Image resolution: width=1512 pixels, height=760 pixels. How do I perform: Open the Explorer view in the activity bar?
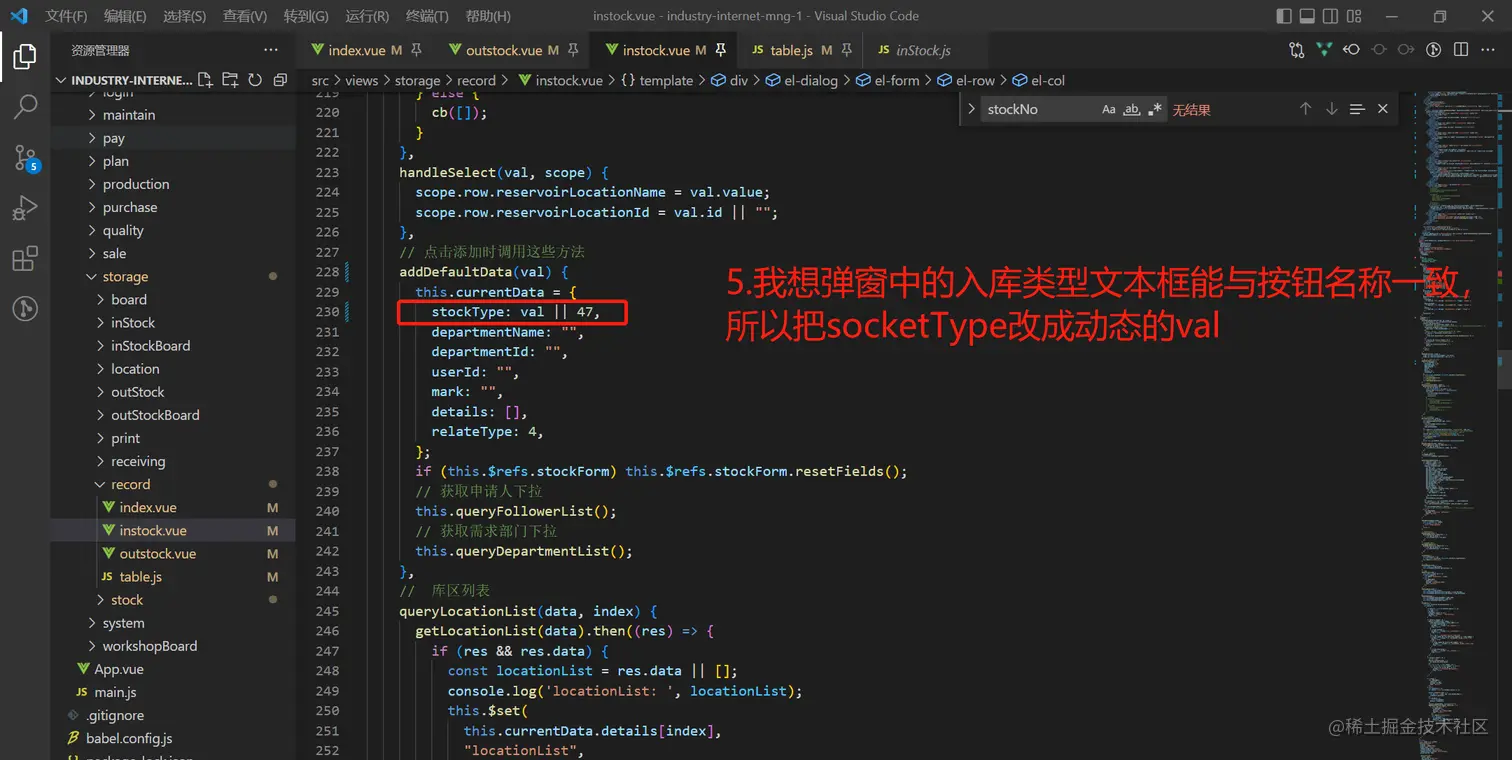25,57
